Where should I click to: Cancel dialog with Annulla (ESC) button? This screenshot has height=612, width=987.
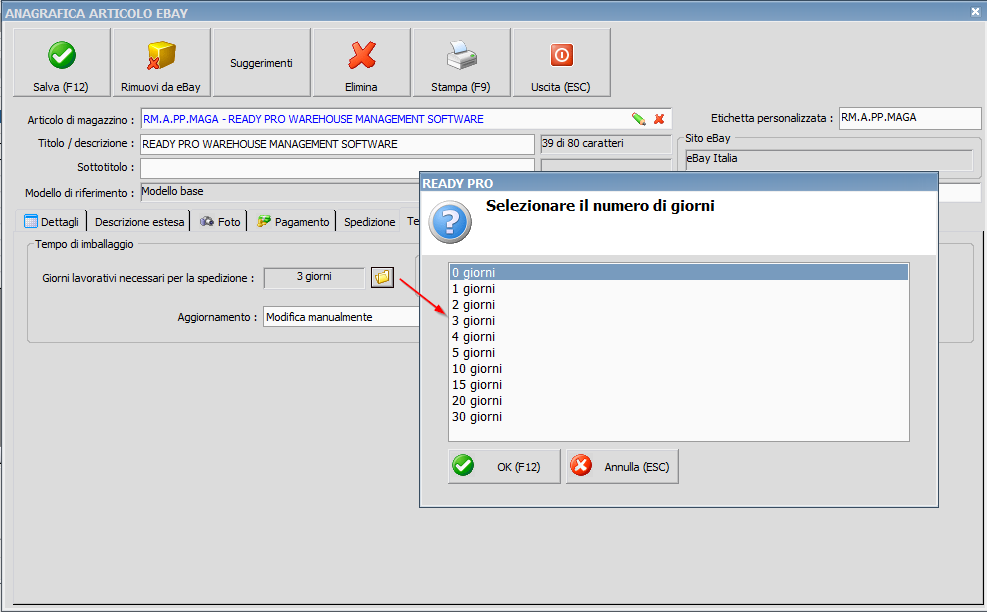point(622,467)
